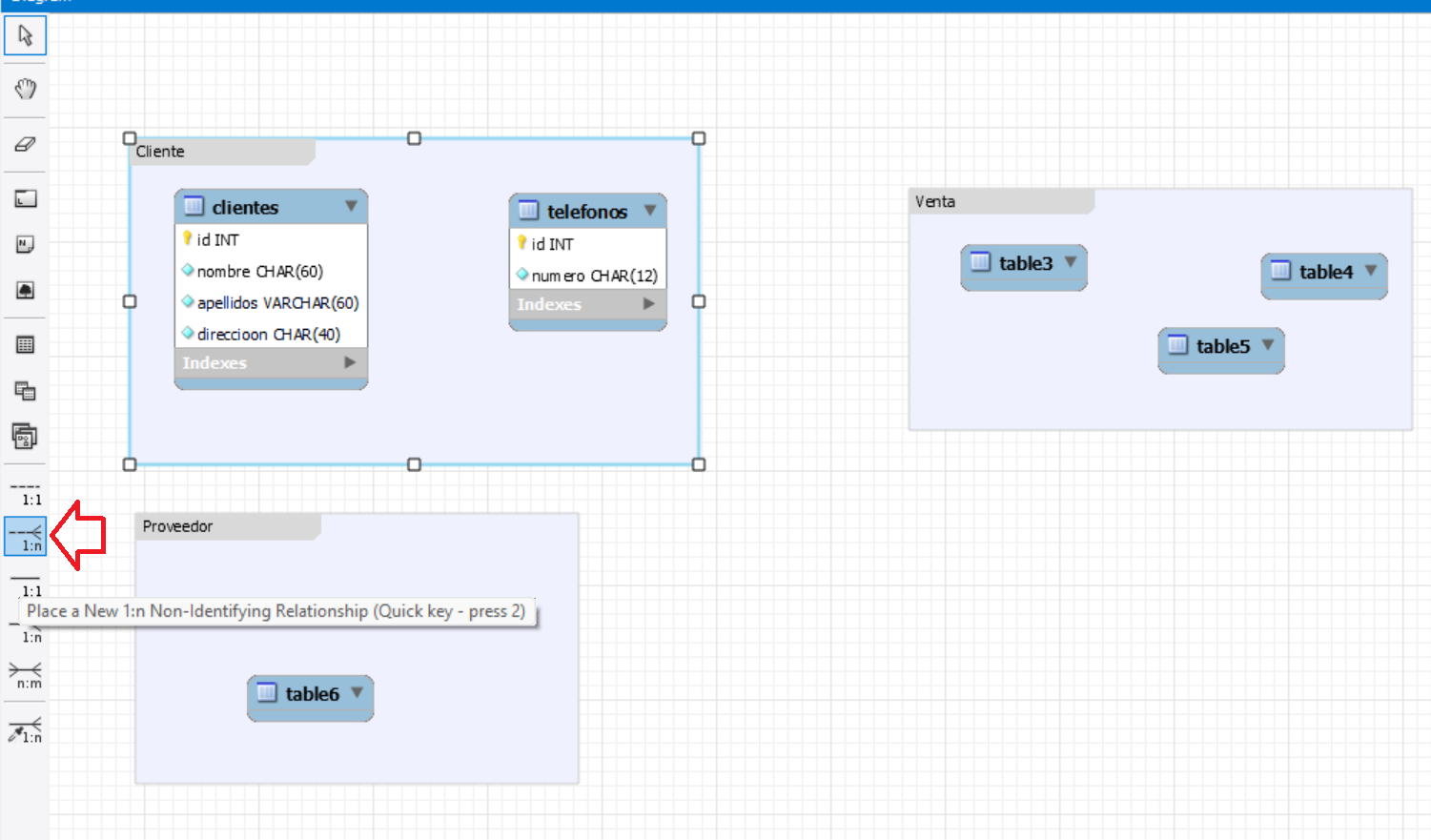This screenshot has width=1431, height=840.
Task: Click the telefonos table icon
Action: point(528,211)
